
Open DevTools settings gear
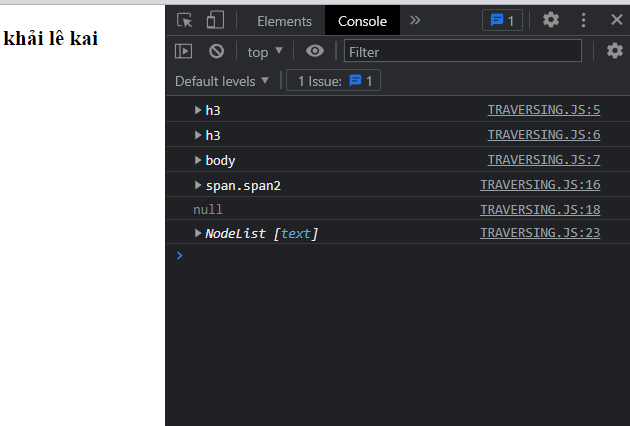point(551,20)
